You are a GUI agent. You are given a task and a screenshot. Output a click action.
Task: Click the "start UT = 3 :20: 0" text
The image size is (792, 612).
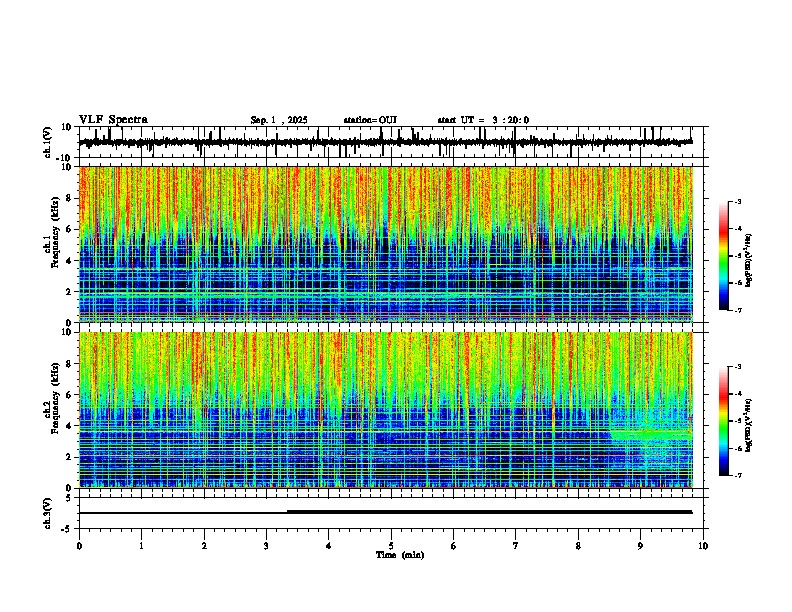[x=483, y=120]
